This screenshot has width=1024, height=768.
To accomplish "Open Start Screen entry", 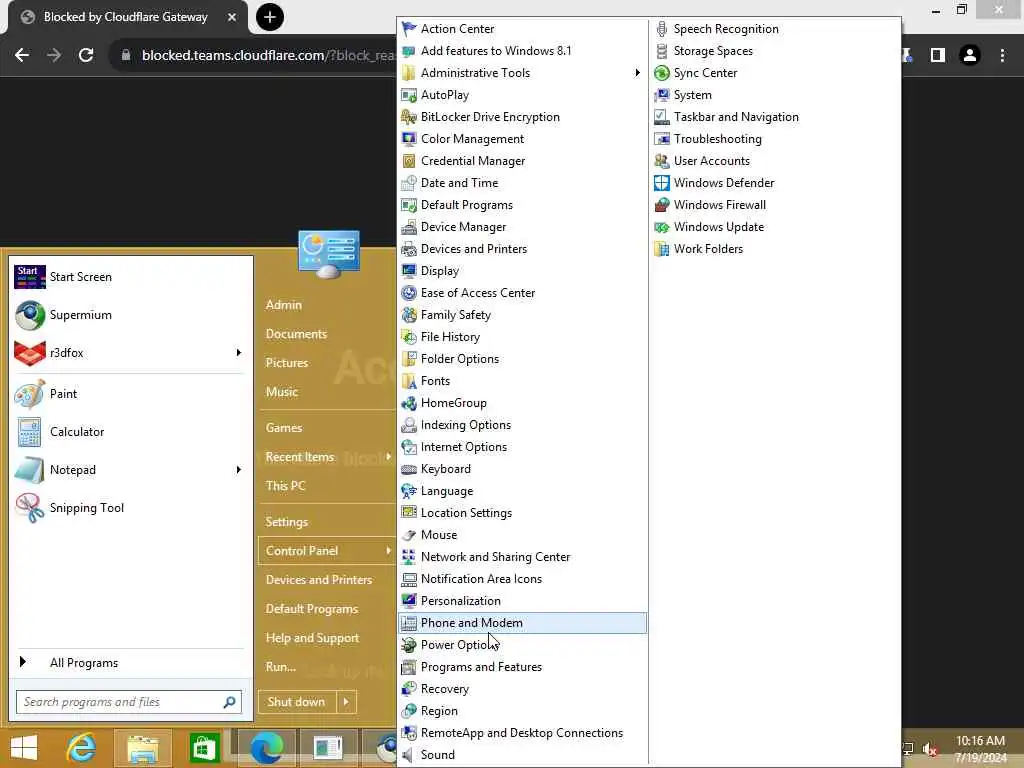I will (x=129, y=277).
